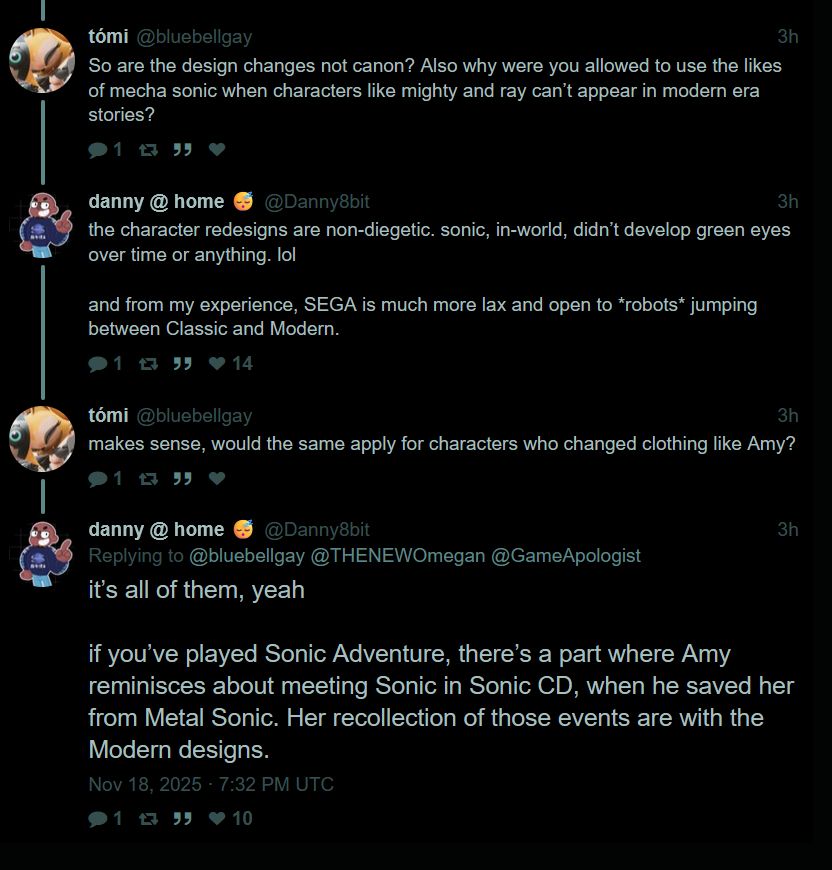Repost tómi's post about mecha sonic
This screenshot has height=870, width=832.
[148, 150]
